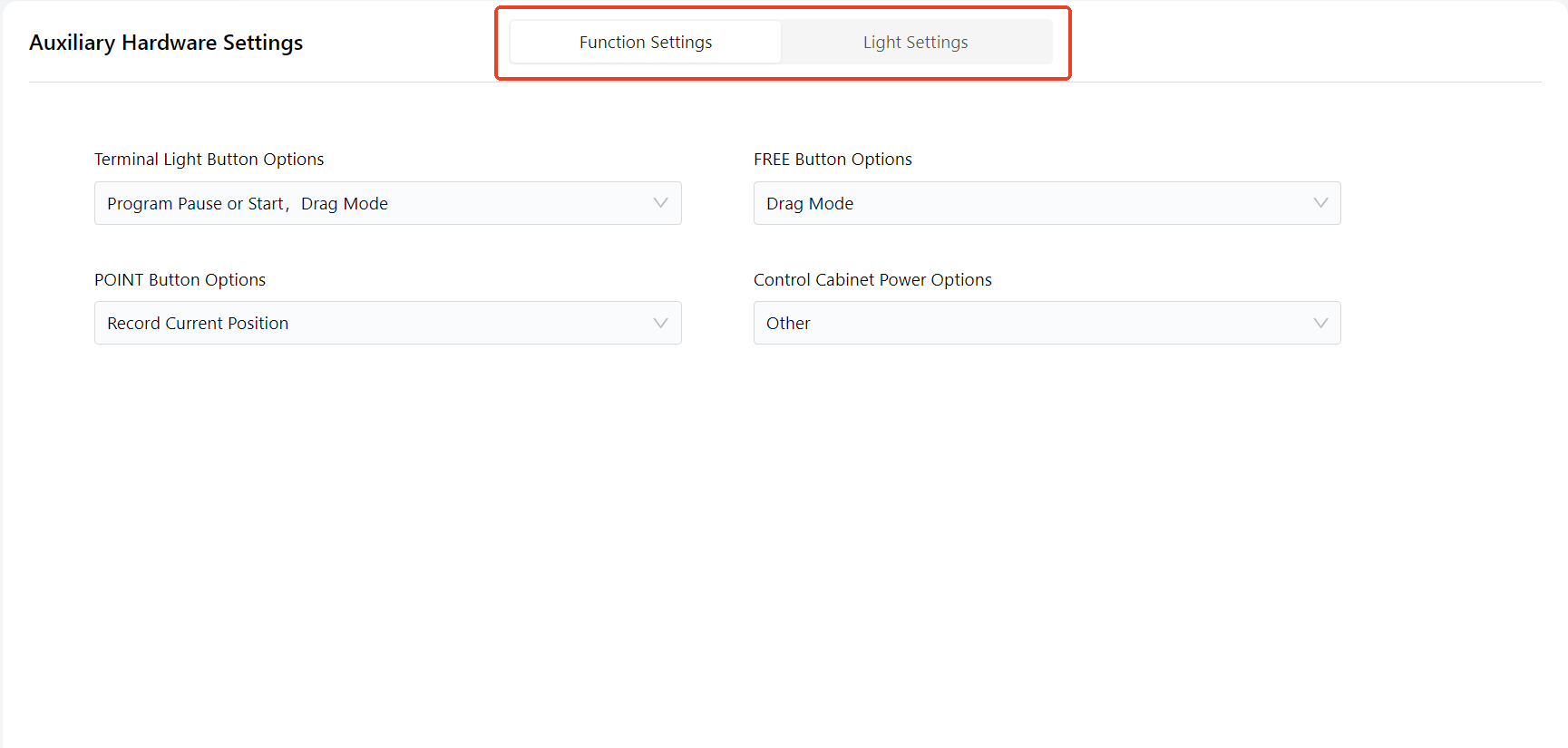Click the Control Cabinet Power Options chevron arrow
Screen dimensions: 1568x748
[1320, 323]
